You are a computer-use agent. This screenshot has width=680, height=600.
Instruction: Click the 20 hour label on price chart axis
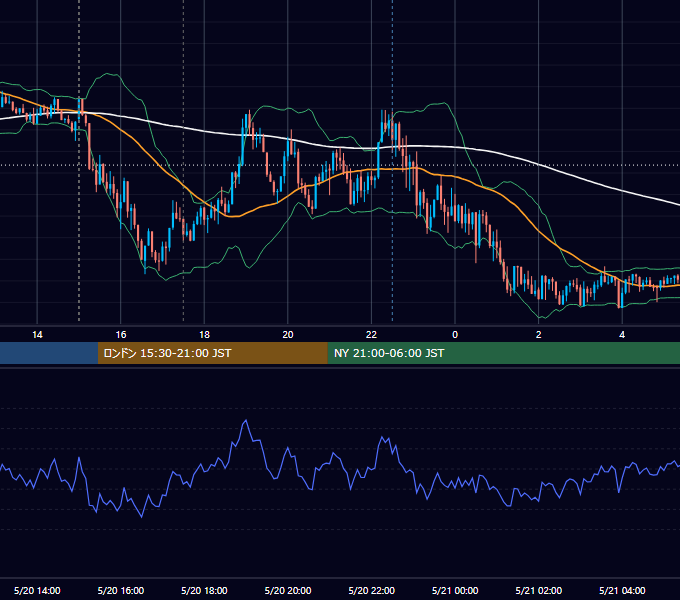tap(288, 335)
